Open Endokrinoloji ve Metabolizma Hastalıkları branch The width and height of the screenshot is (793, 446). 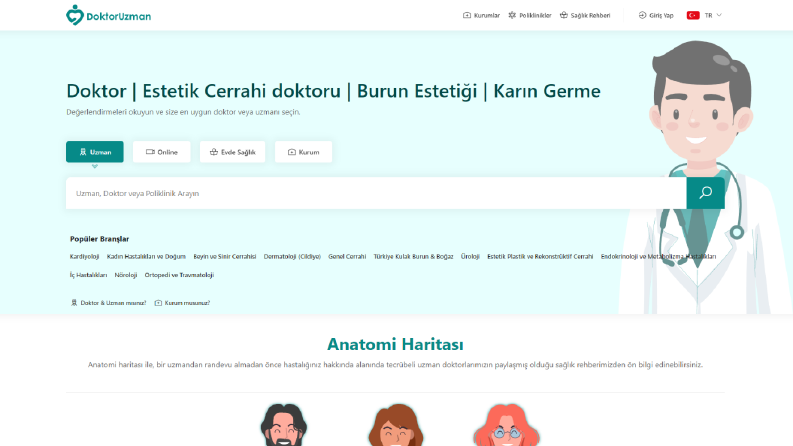tap(658, 256)
